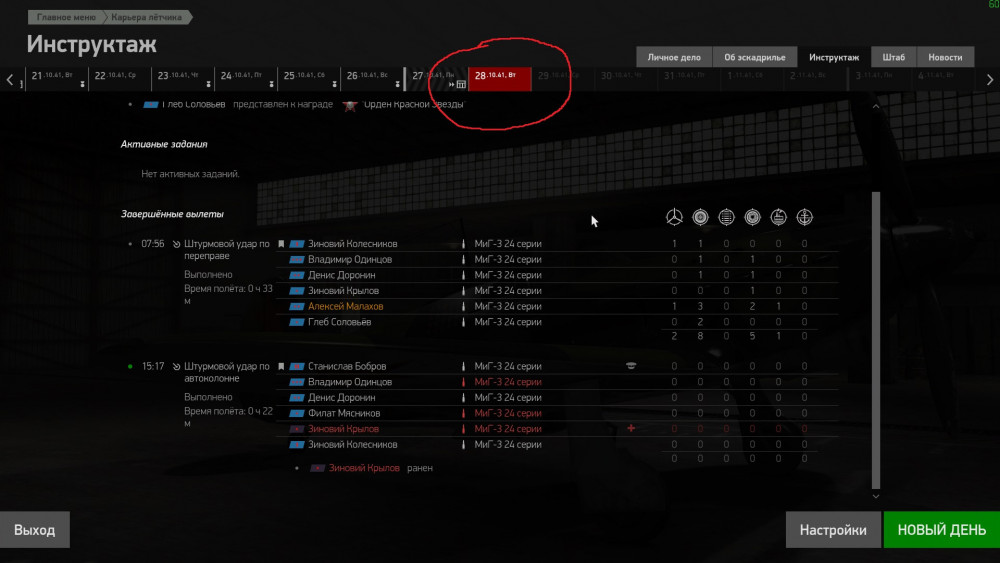Click the scroll-up chevron above the mission list
This screenshot has height=563, width=1000.
click(x=876, y=106)
